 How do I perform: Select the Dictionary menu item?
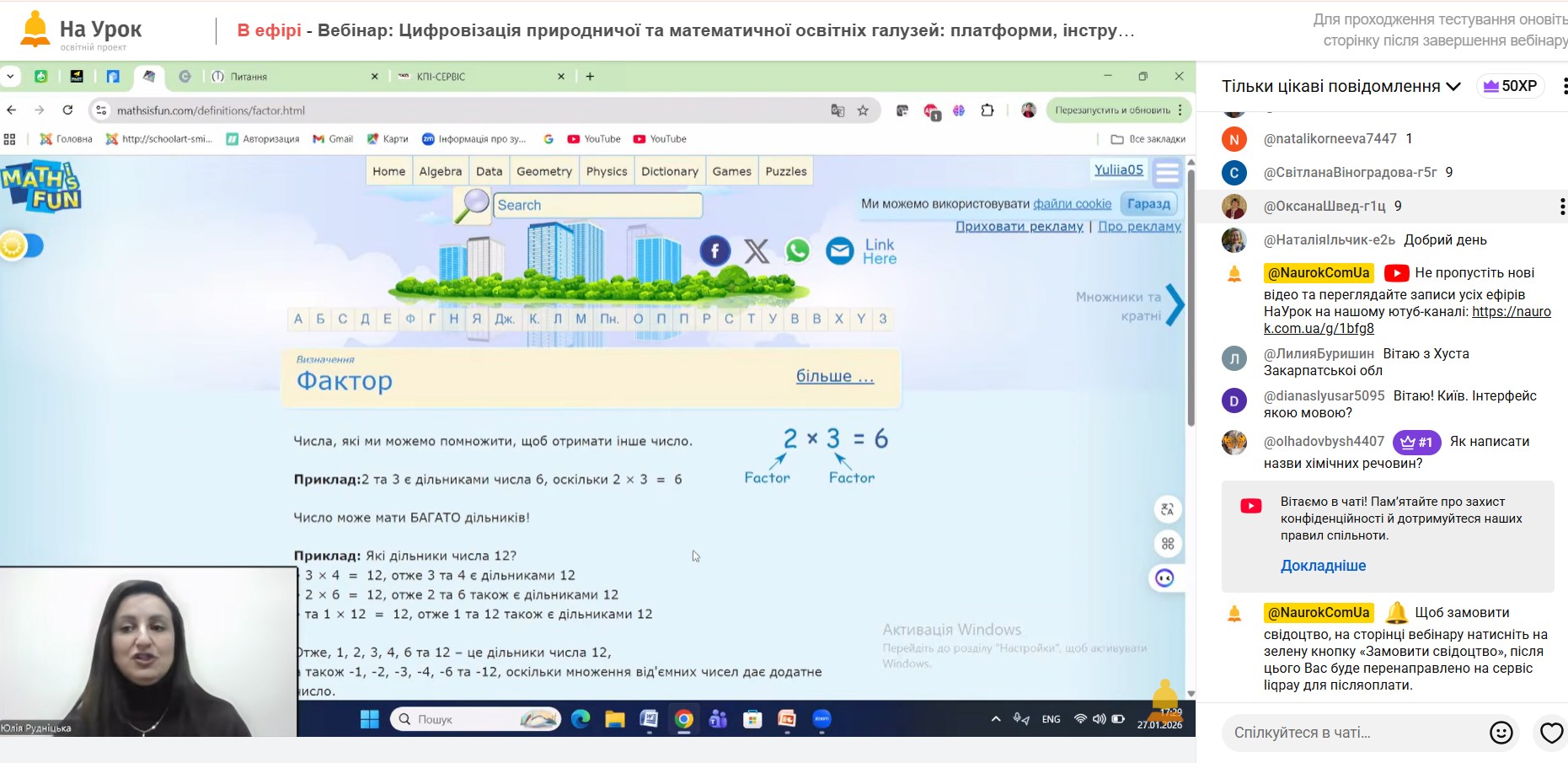click(669, 171)
